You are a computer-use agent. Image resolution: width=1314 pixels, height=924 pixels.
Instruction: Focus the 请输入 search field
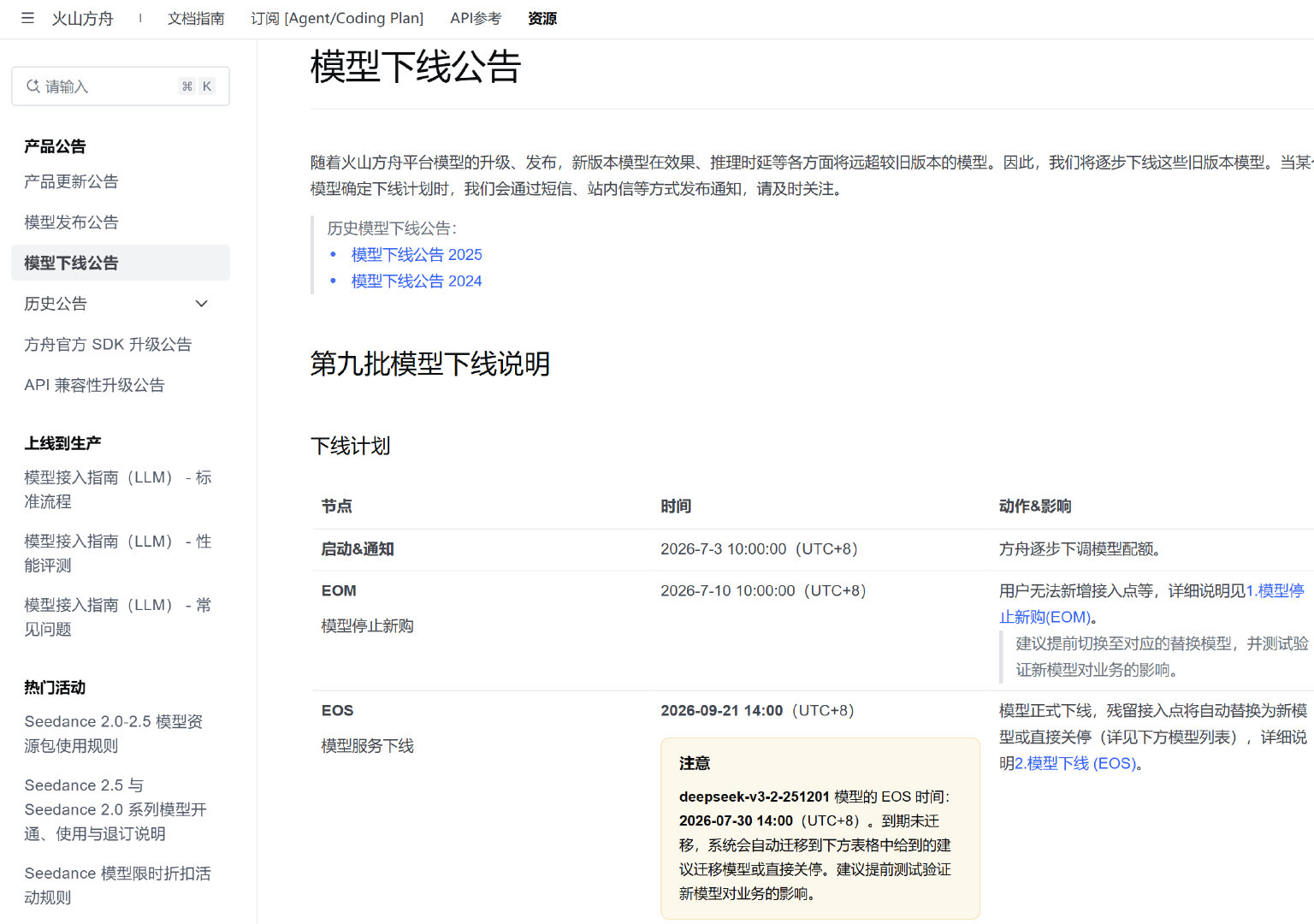[x=121, y=86]
